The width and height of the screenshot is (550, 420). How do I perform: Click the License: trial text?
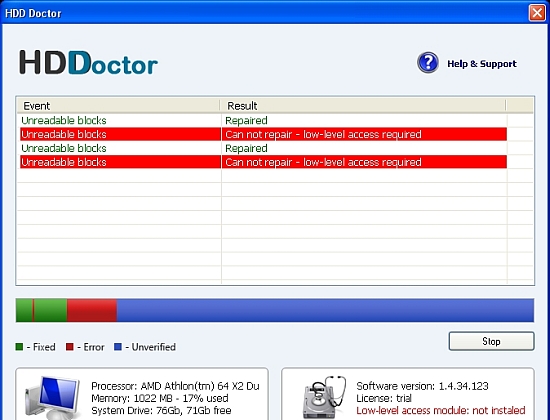click(x=384, y=398)
